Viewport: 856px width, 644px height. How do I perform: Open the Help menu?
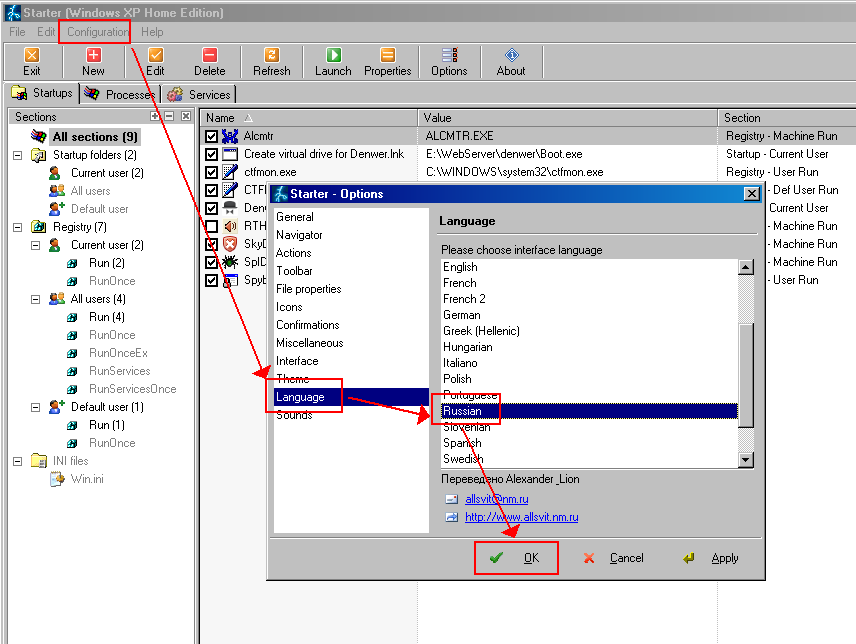pyautogui.click(x=152, y=32)
